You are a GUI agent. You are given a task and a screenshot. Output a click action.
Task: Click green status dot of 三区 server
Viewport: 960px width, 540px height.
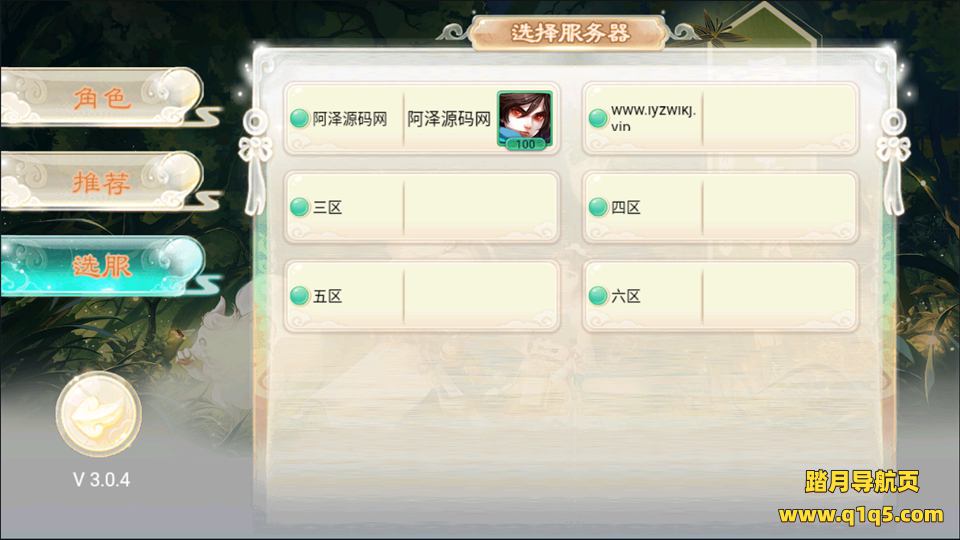click(299, 207)
